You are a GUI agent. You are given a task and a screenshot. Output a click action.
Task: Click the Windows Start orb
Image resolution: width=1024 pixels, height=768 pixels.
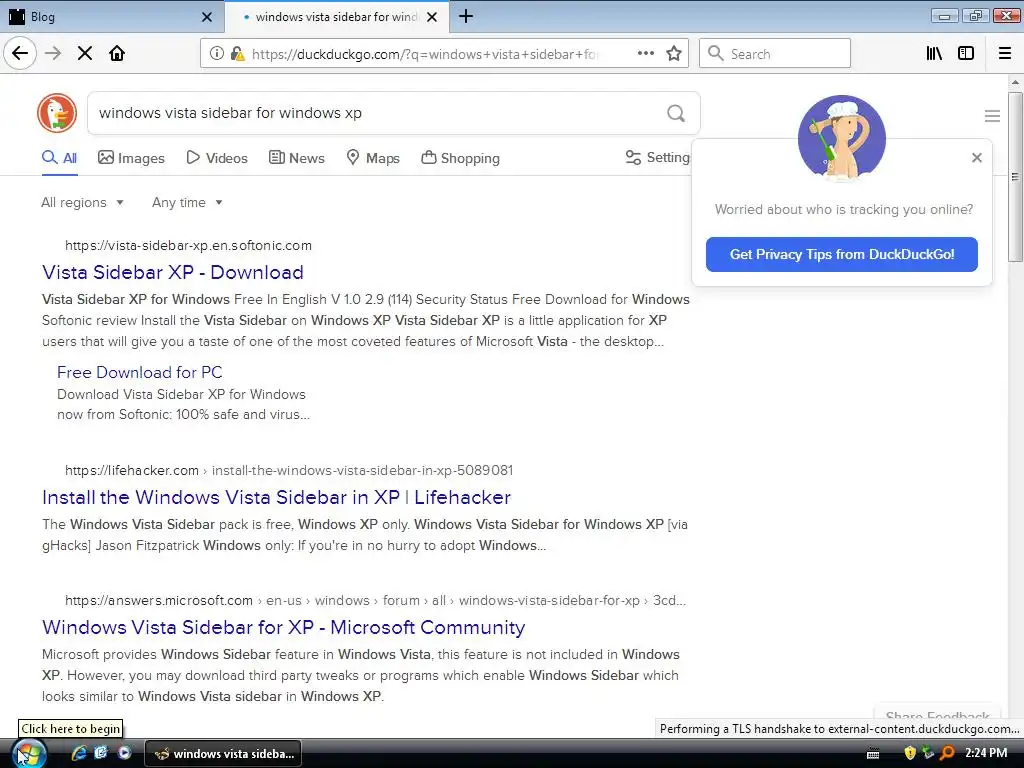pos(29,753)
